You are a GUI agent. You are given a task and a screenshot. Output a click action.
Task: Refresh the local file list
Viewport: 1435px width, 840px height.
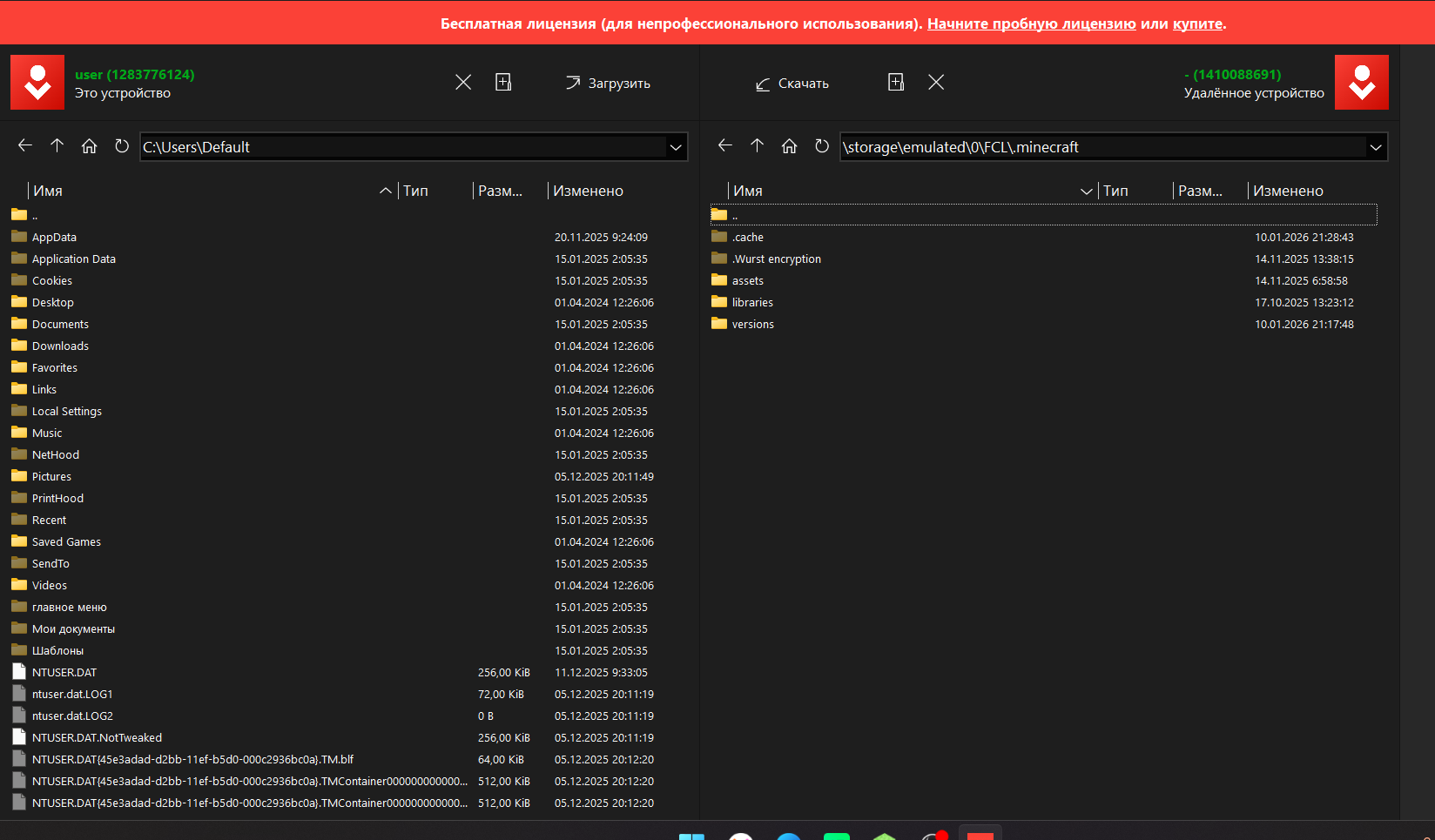click(x=122, y=146)
